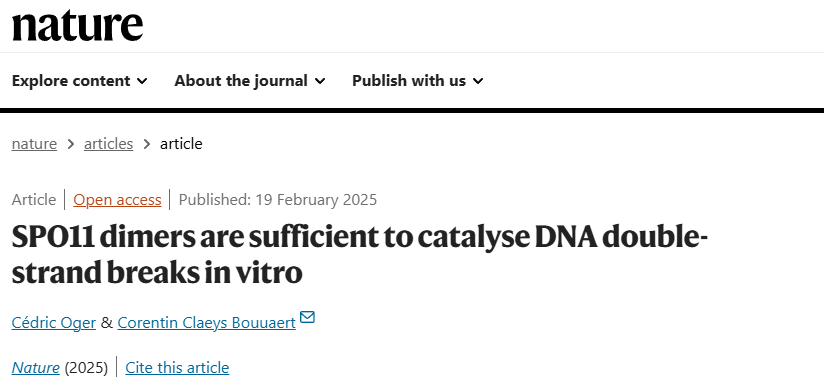Open Cite this article link
This screenshot has width=824, height=390.
(177, 367)
